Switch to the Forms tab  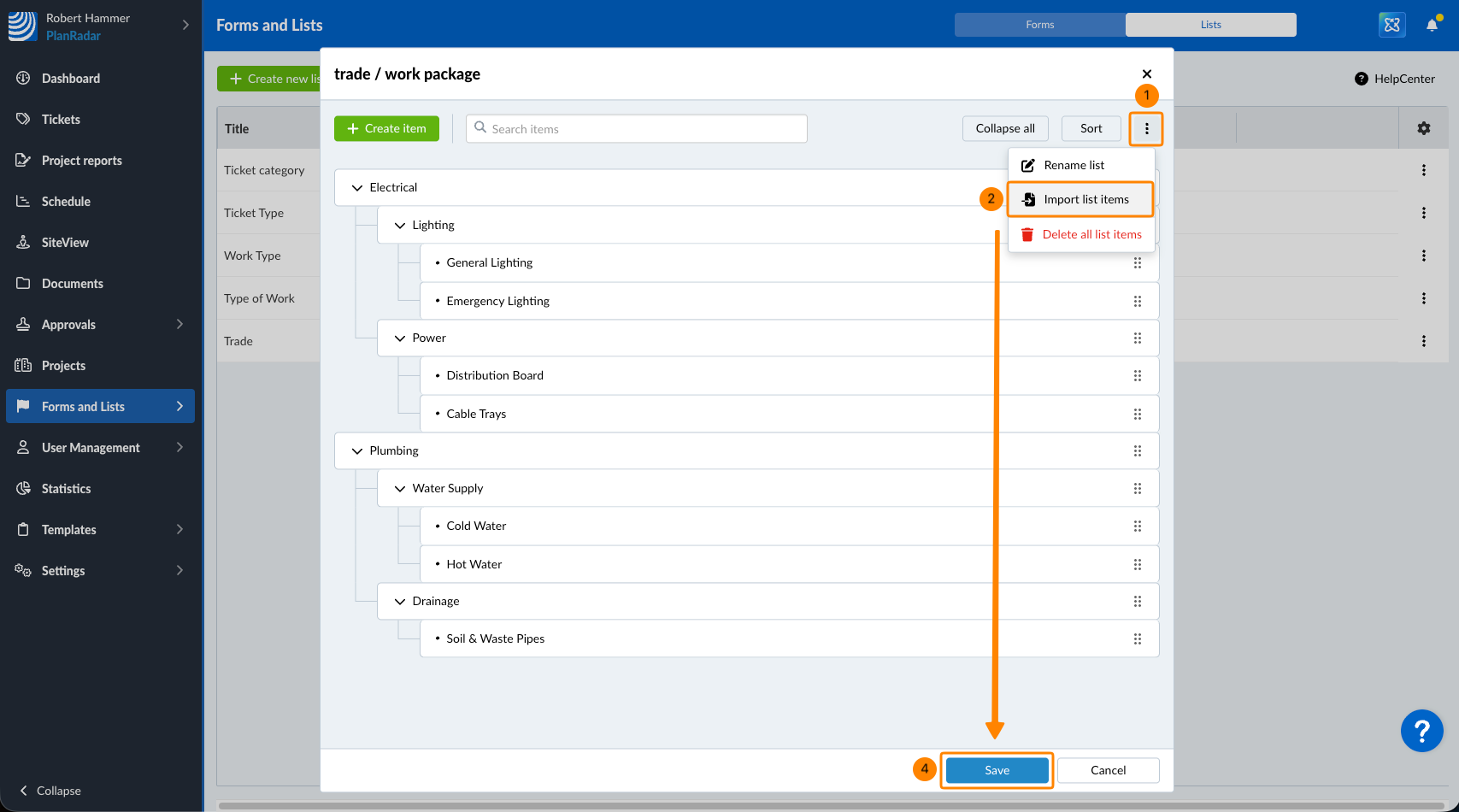1039,25
